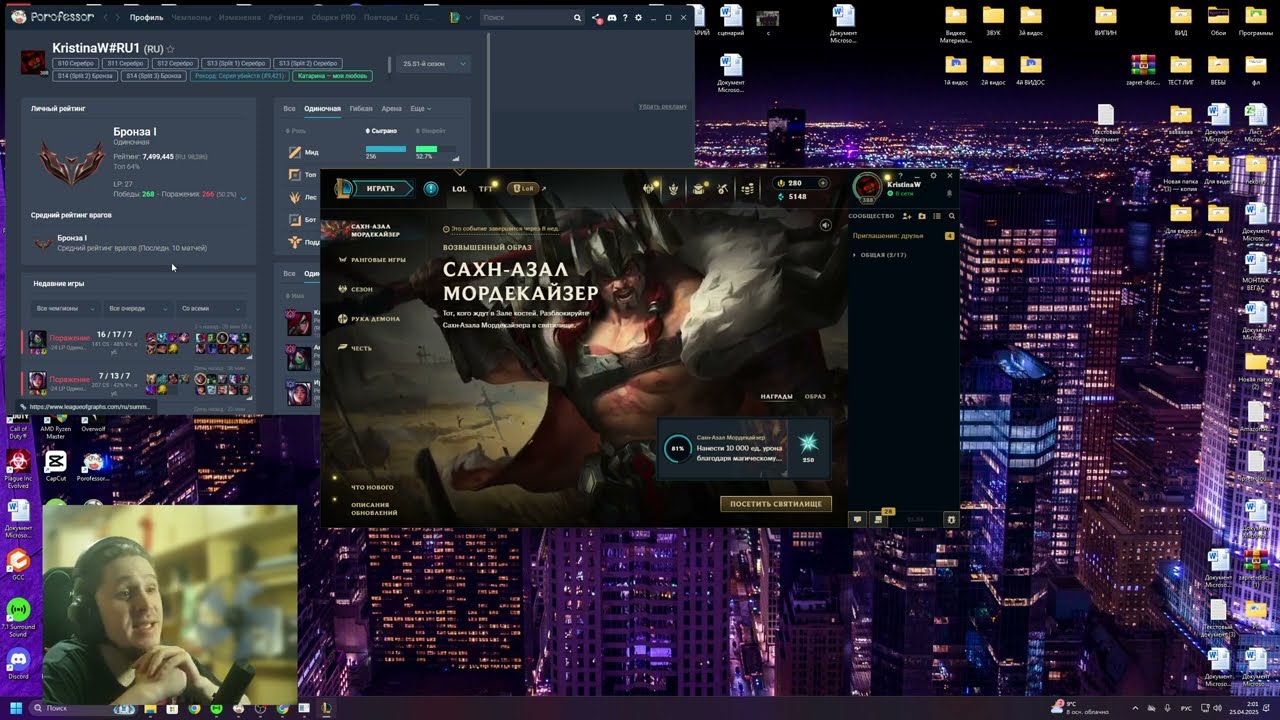Screen dimensions: 1280x720
Task: Click the search magnifier in Porofessor
Action: coord(577,17)
